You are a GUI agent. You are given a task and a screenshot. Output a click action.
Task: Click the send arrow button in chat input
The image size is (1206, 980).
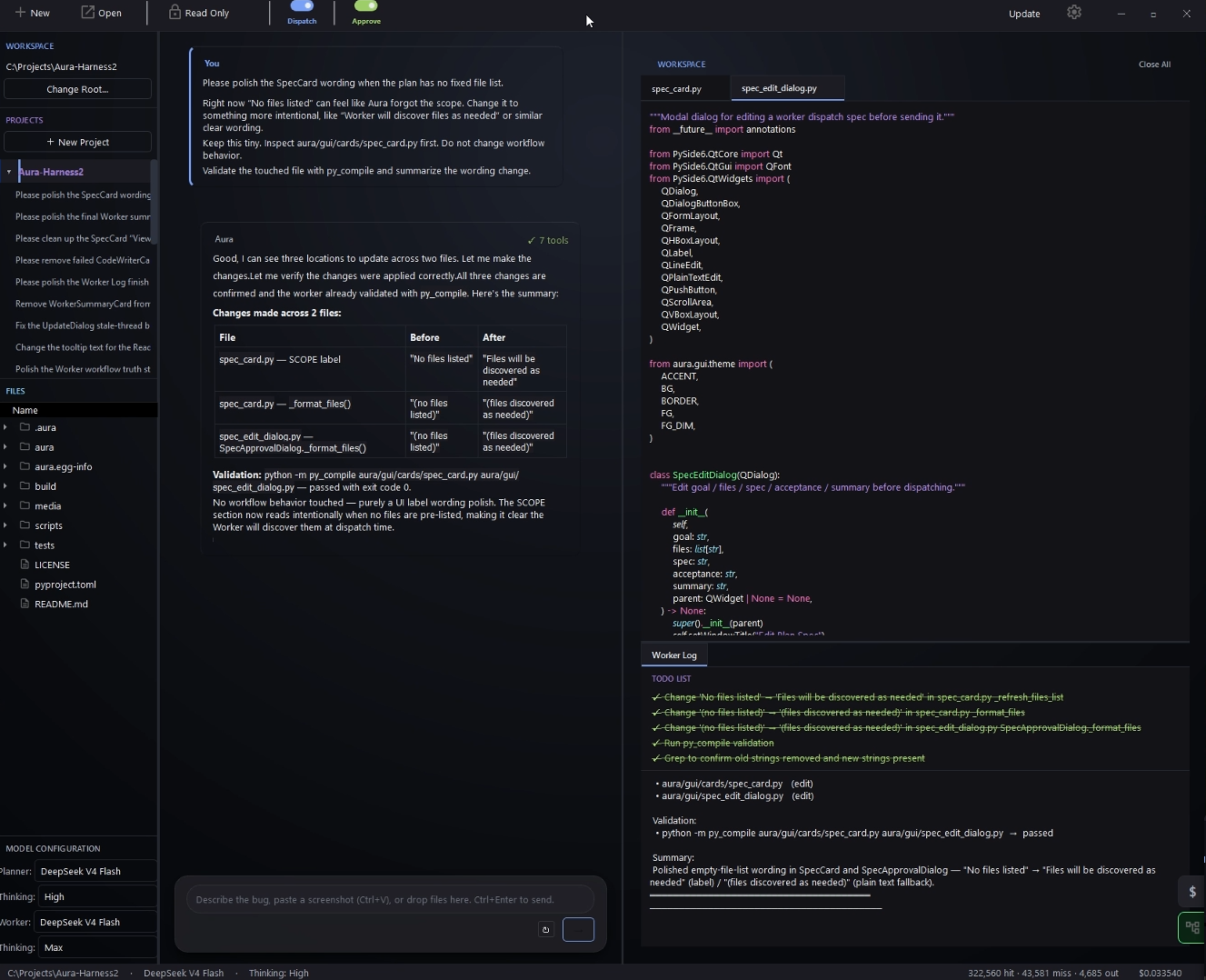(x=578, y=929)
